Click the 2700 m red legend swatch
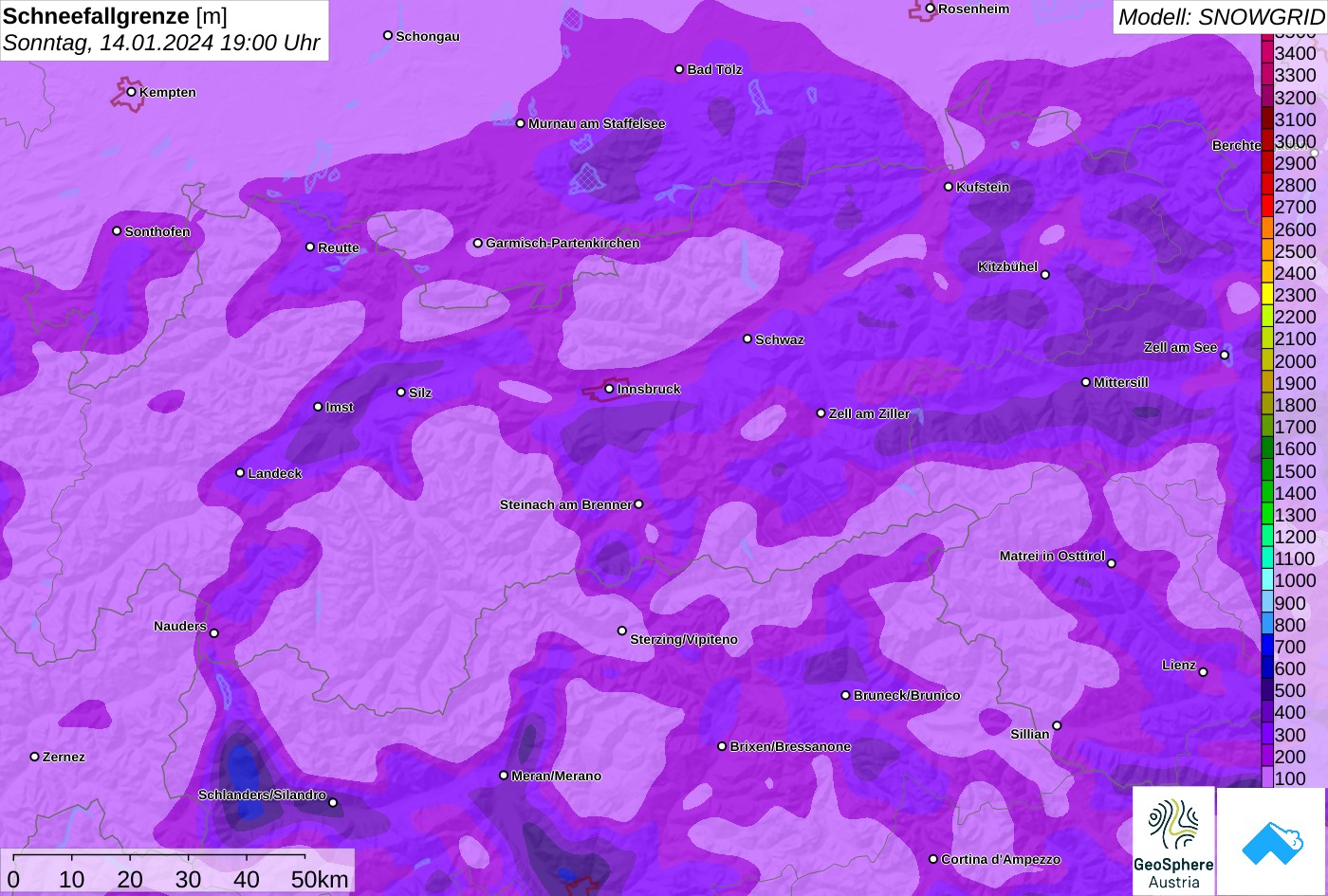Viewport: 1328px width, 896px height. (1267, 206)
